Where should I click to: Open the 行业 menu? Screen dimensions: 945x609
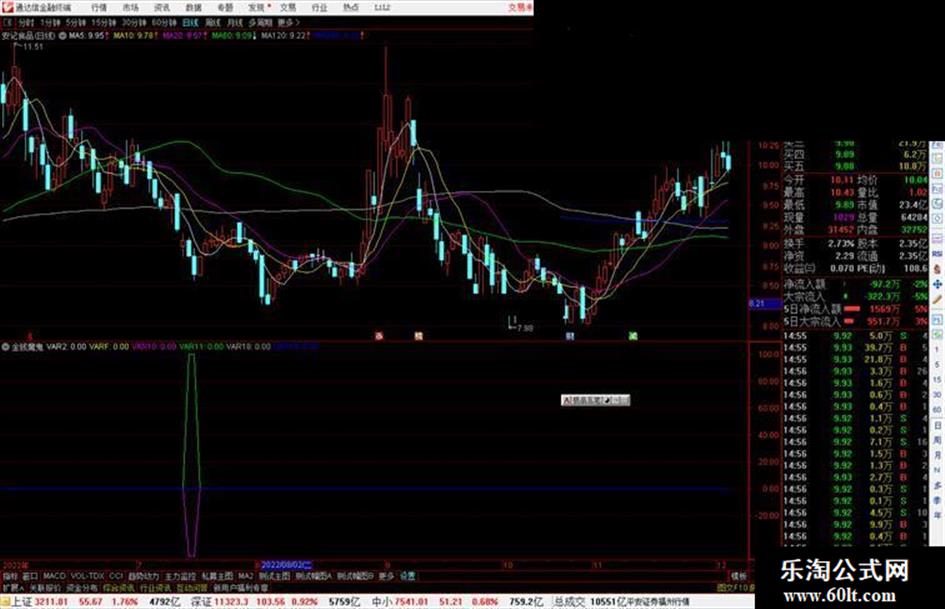coord(319,8)
